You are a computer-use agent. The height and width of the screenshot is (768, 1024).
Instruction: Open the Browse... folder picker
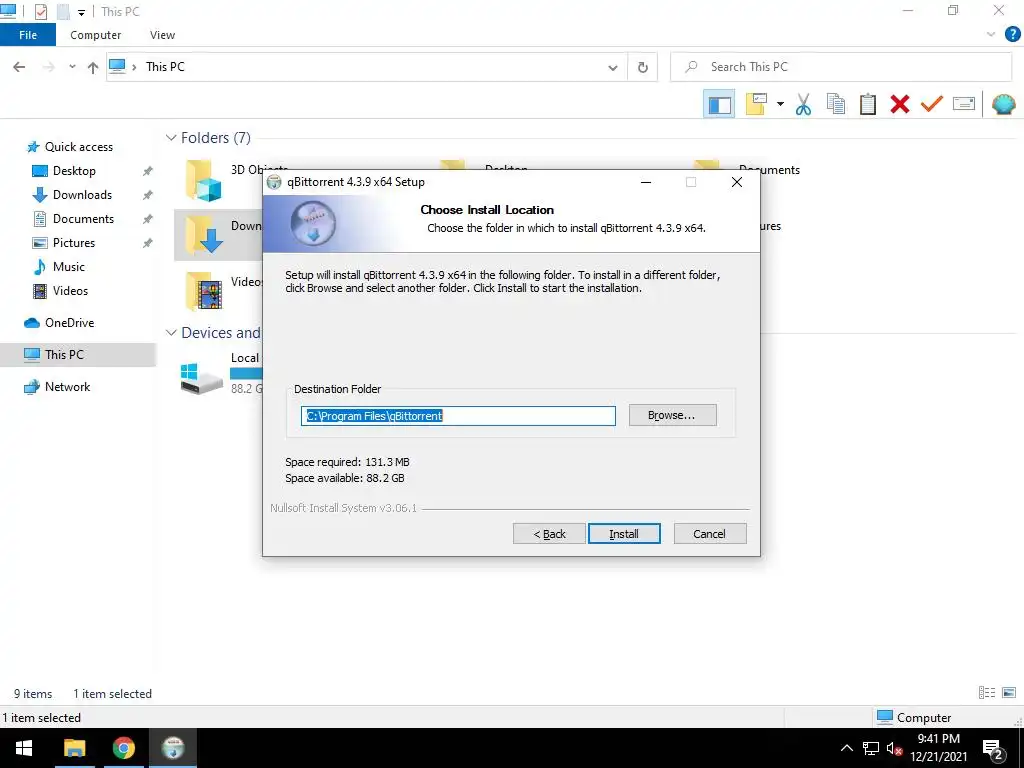coord(672,415)
